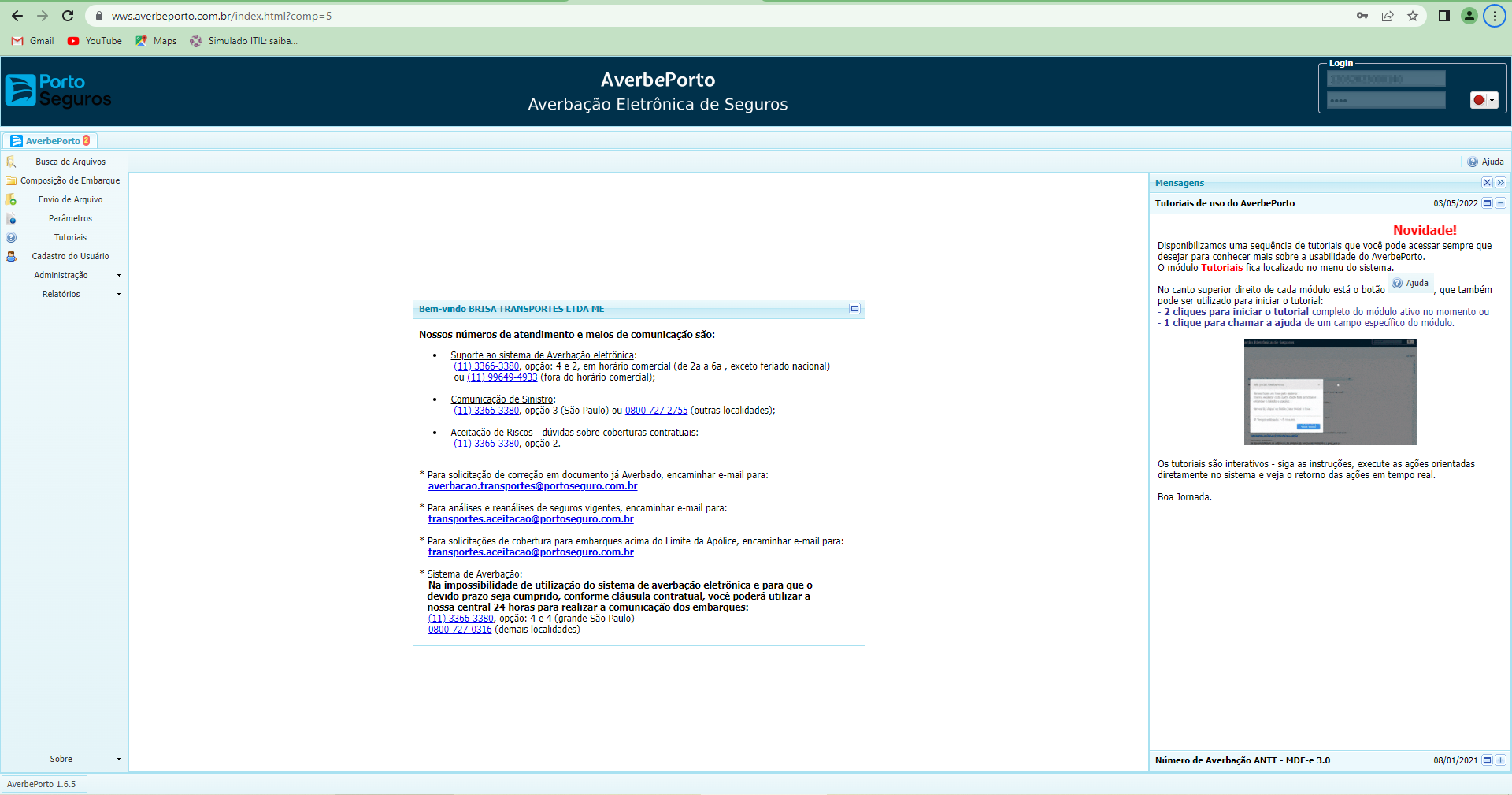Image resolution: width=1512 pixels, height=795 pixels.
Task: Click the Aceitação de Riscos heading text
Action: (573, 433)
